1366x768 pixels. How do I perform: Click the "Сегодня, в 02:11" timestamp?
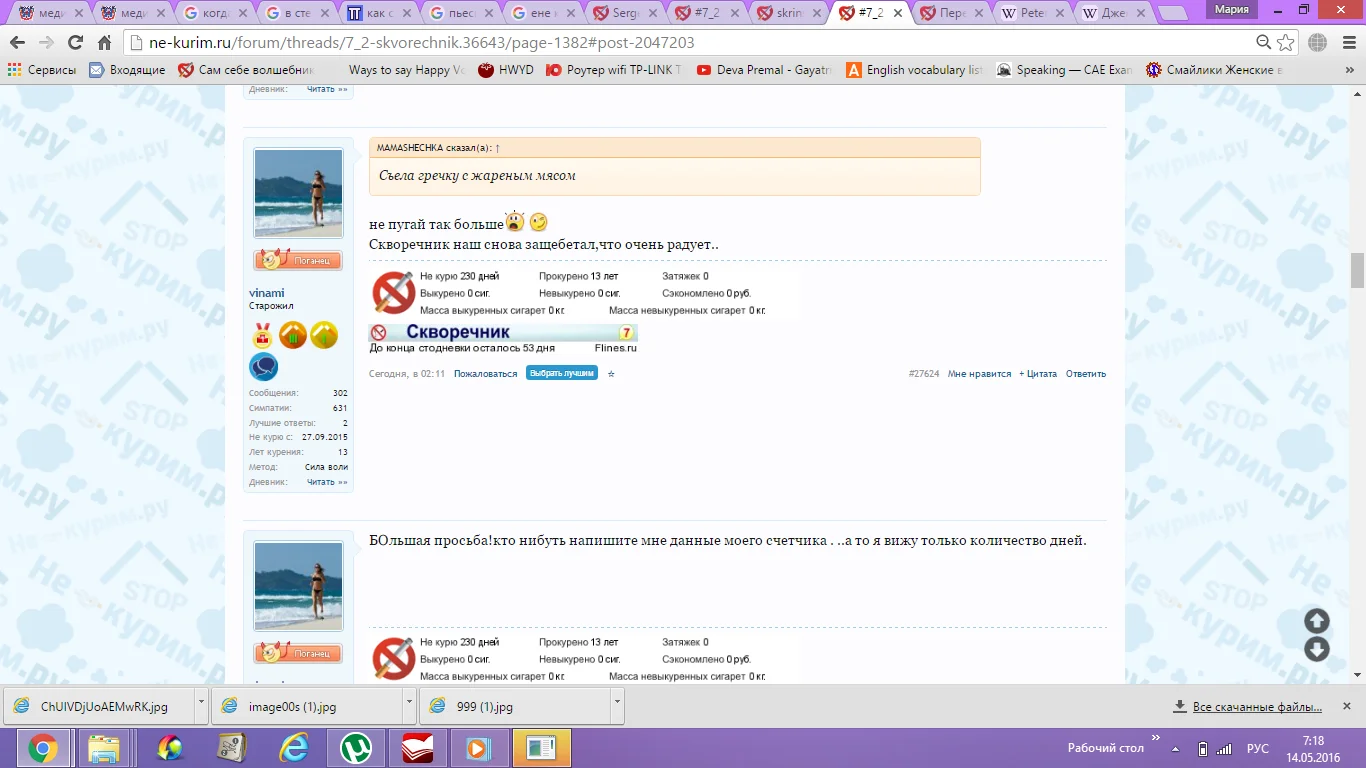click(407, 374)
